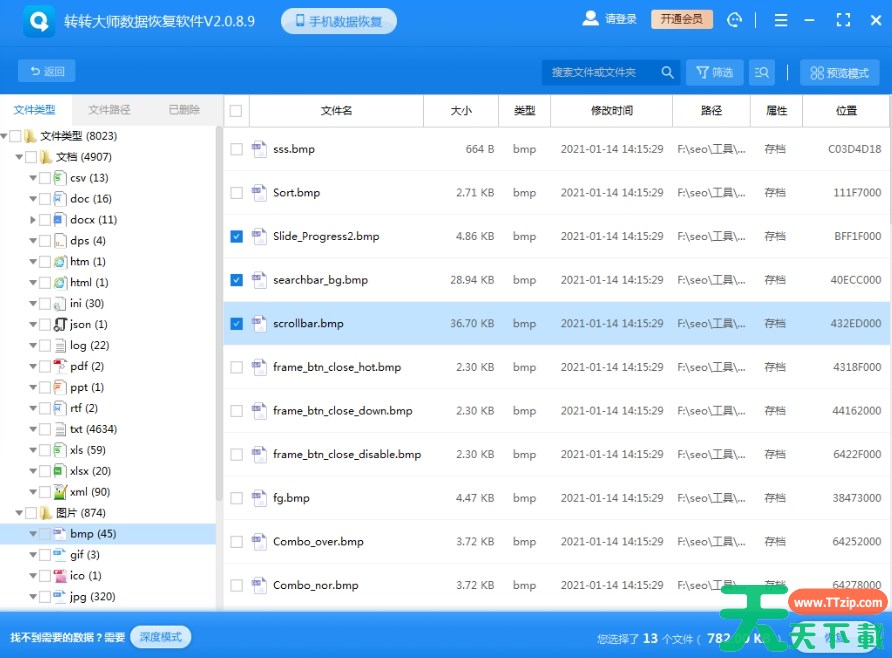Viewport: 892px width, 658px height.
Task: Click the list search icon beside 筛选
Action: click(x=763, y=72)
